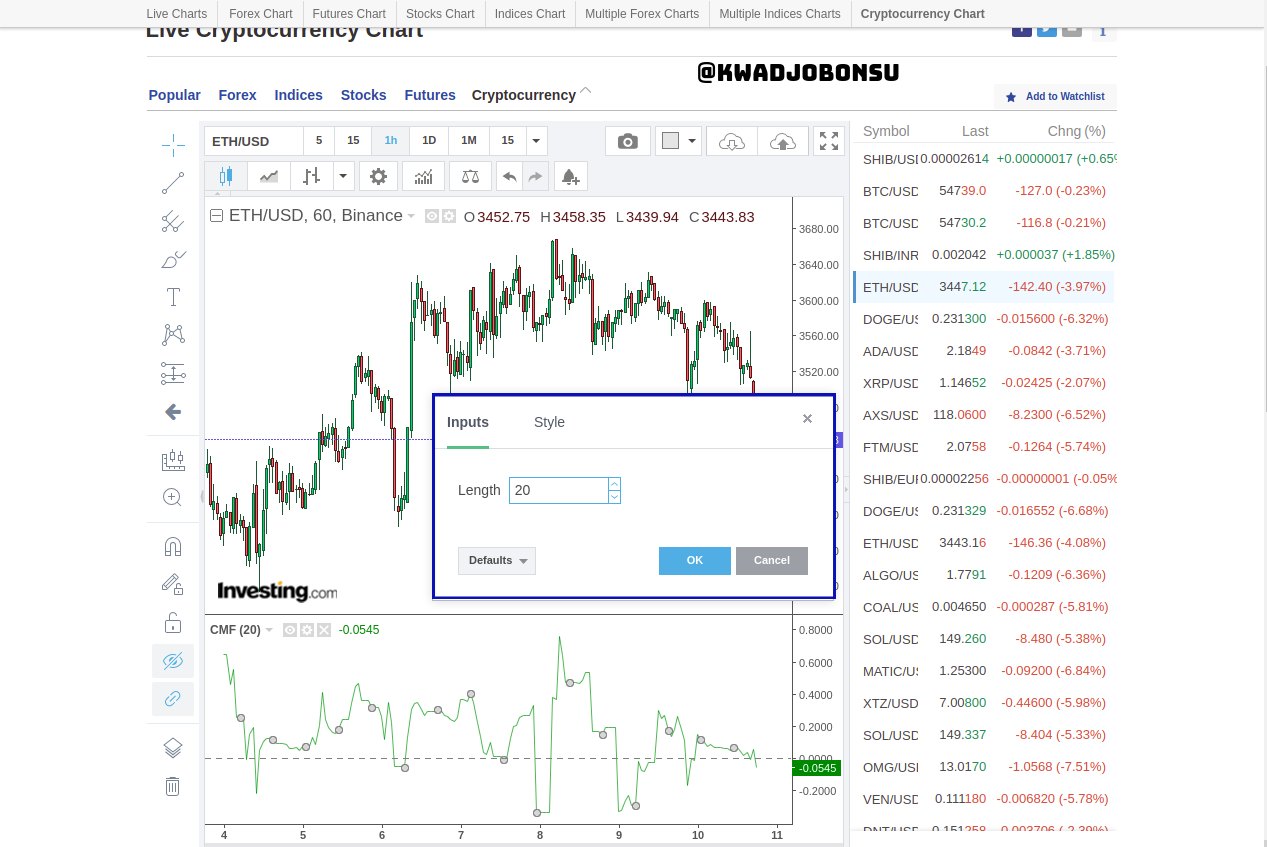Viewport: 1267px width, 847px height.
Task: Select the pitchfork drawing tool
Action: [173, 221]
